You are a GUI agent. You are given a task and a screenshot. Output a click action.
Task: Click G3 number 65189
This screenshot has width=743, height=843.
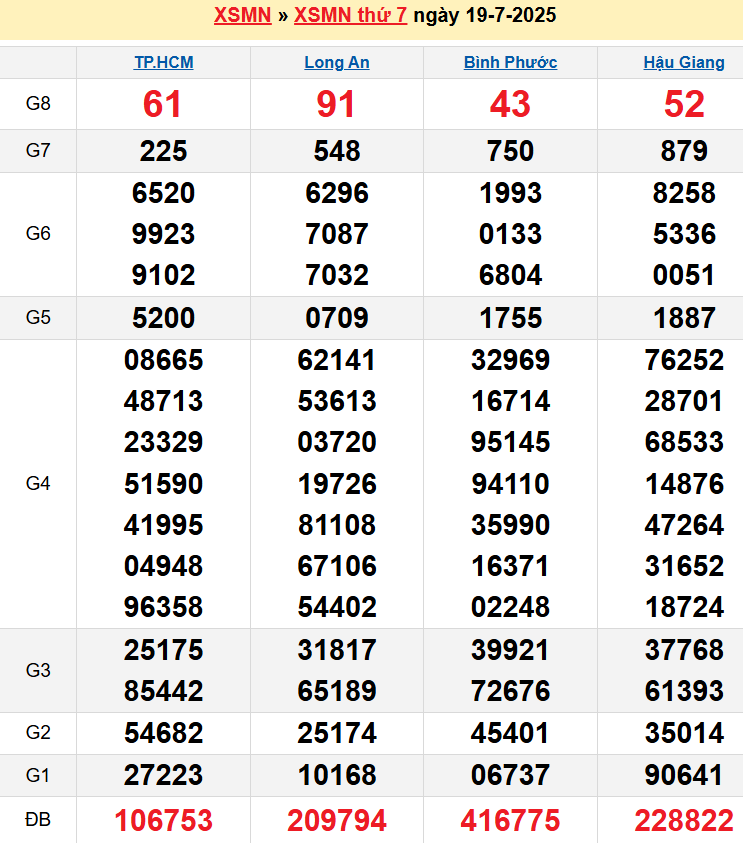click(337, 691)
